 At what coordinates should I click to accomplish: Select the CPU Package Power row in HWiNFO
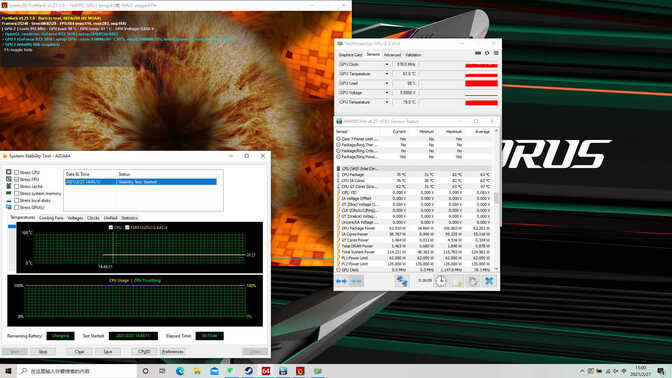click(x=414, y=228)
